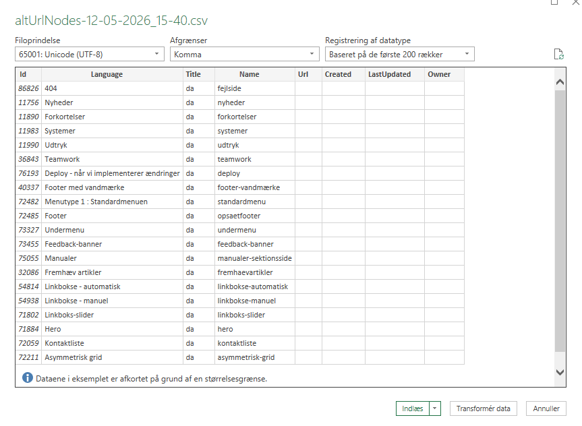Select the cell with Id 73327
This screenshot has height=426, width=582.
pos(29,230)
